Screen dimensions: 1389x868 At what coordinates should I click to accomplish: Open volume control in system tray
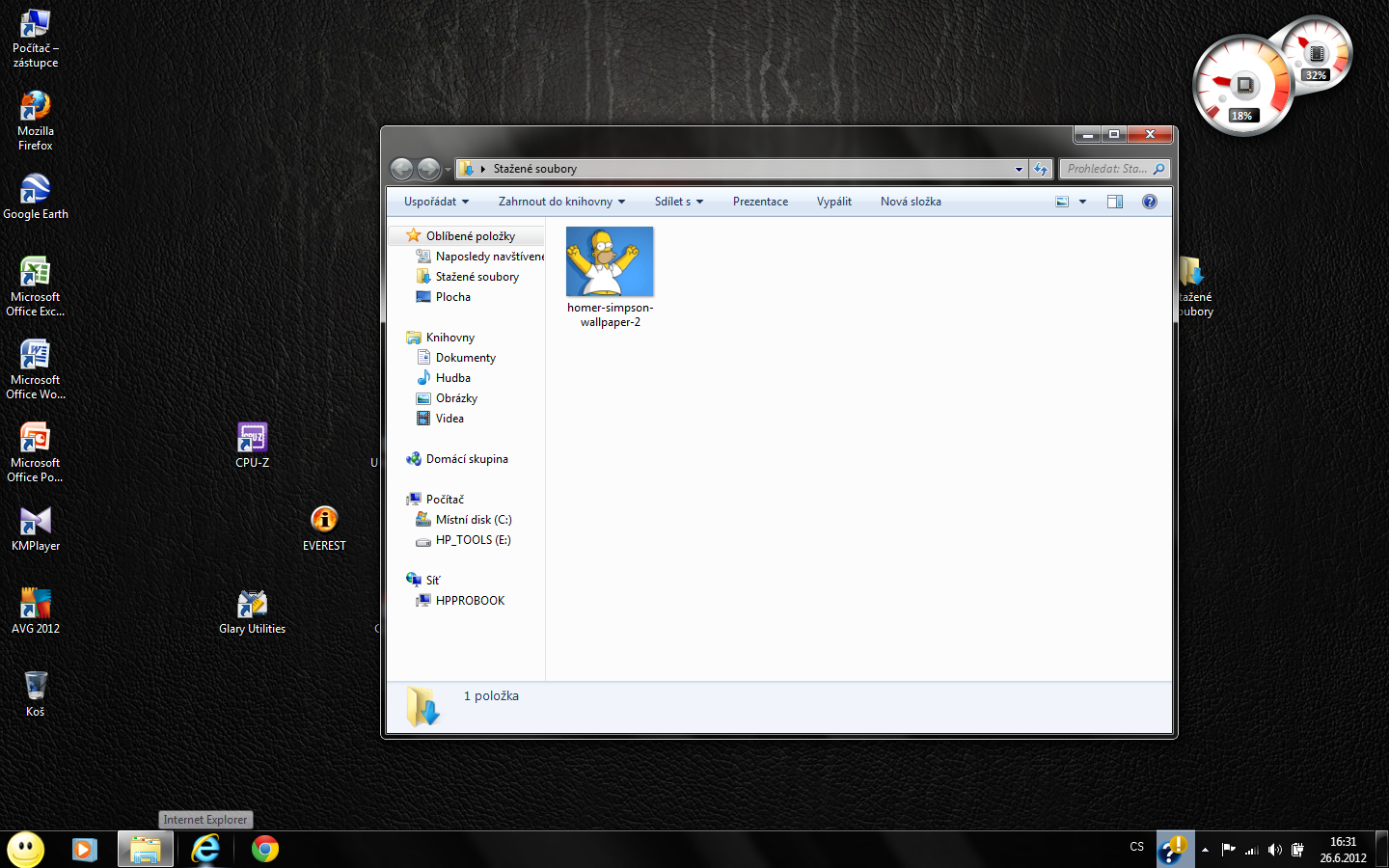[x=1275, y=850]
